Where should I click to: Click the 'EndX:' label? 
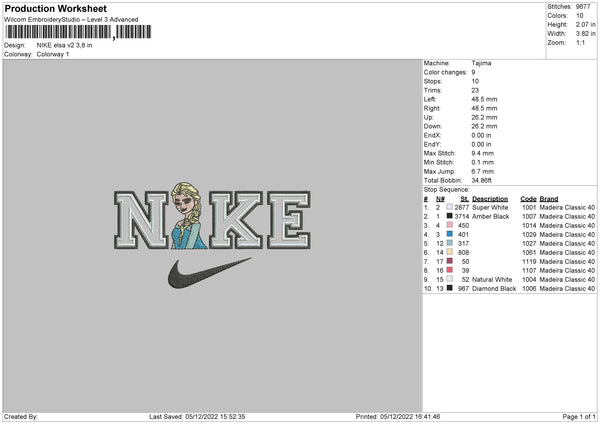[432, 135]
